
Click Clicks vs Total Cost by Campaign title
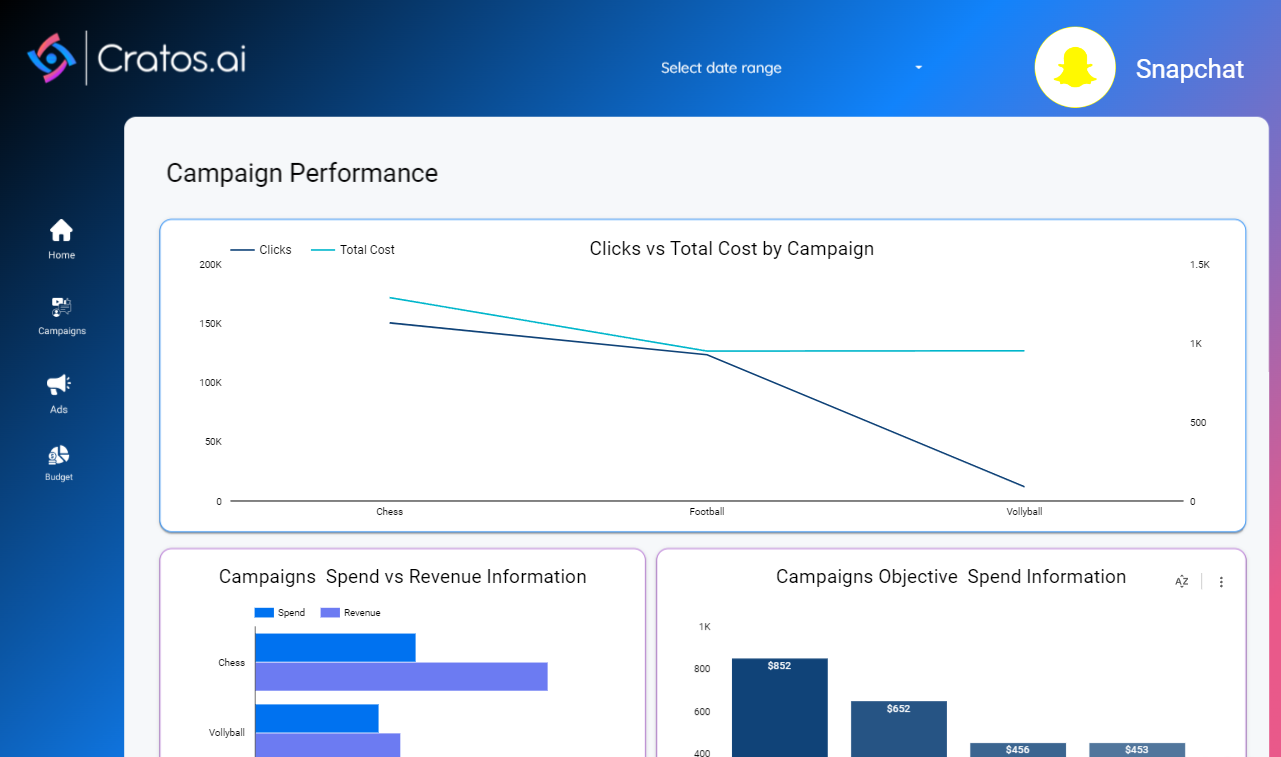click(x=732, y=249)
